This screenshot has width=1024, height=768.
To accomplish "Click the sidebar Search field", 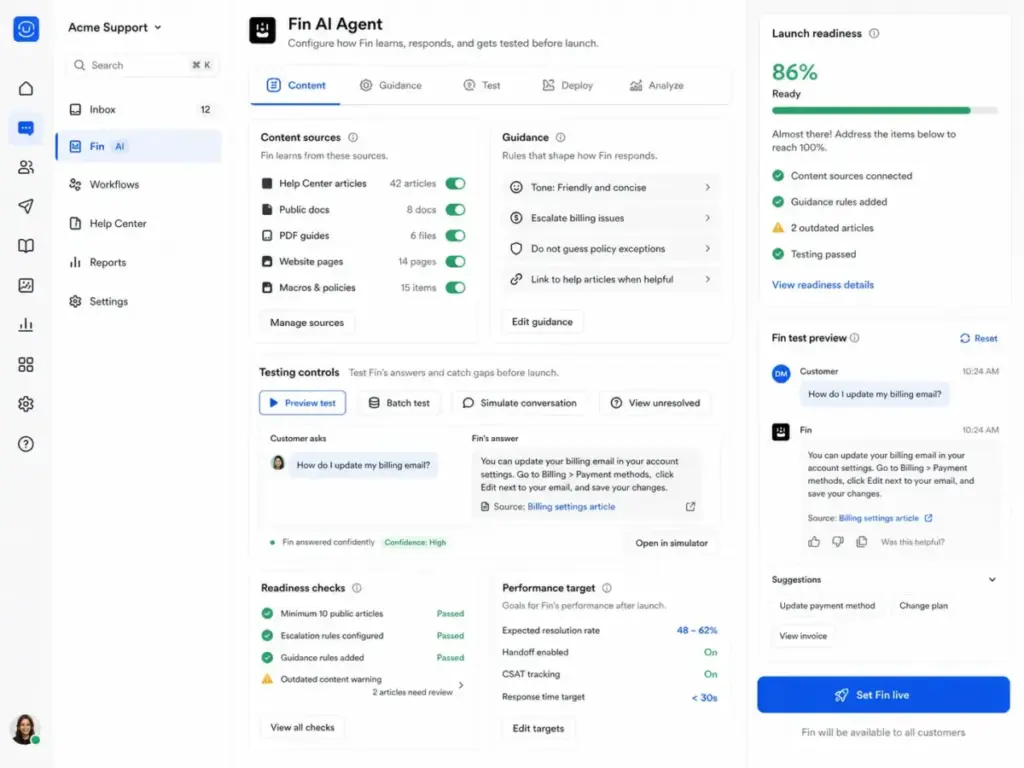I will (142, 65).
